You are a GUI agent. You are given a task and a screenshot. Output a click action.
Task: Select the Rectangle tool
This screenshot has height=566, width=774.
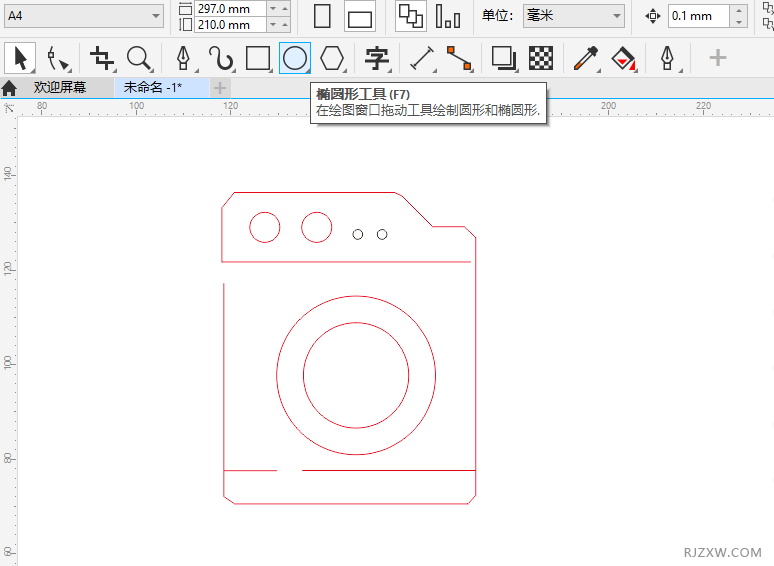[258, 58]
